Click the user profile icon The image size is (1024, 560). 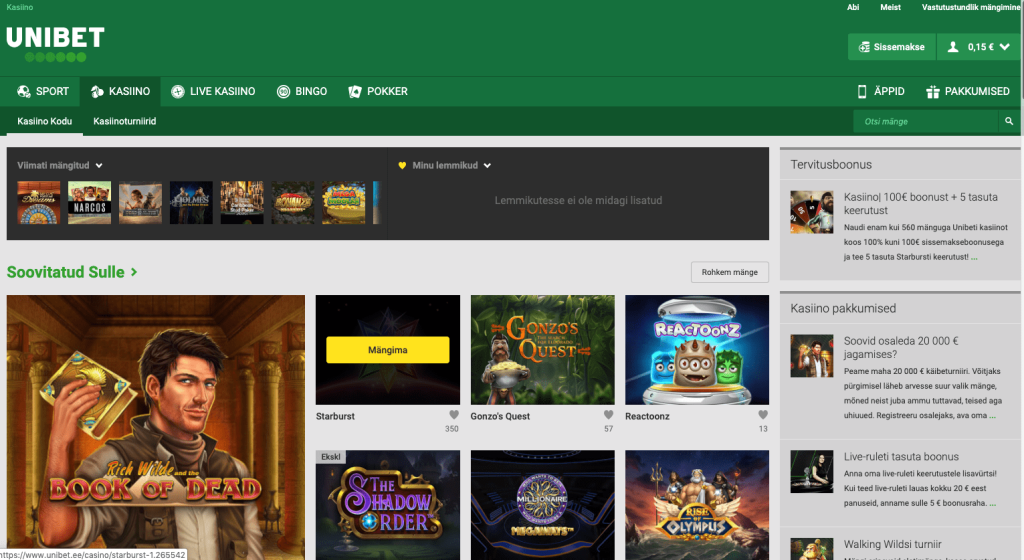[x=953, y=47]
